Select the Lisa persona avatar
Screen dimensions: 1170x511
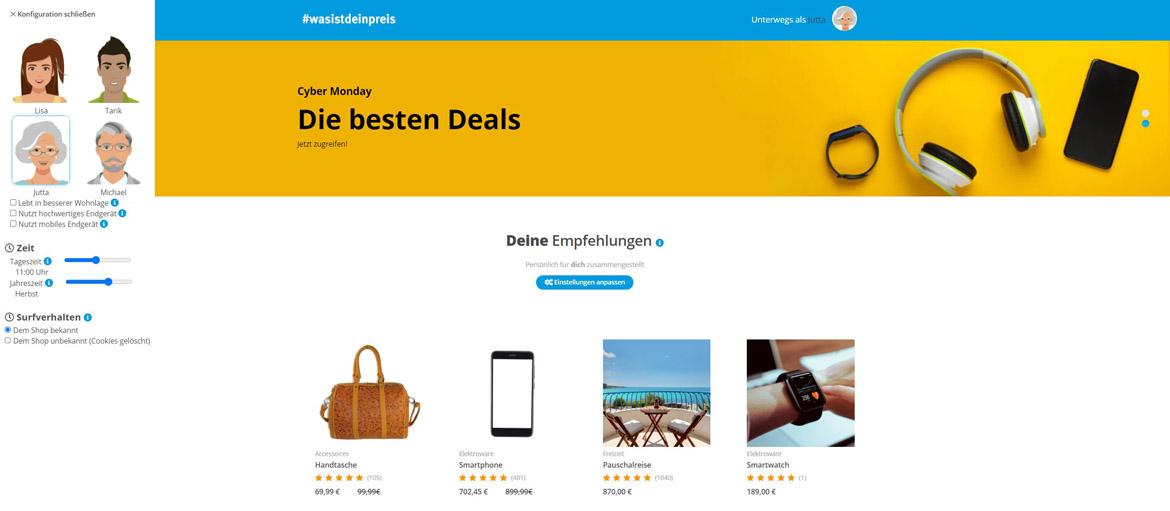(40, 70)
